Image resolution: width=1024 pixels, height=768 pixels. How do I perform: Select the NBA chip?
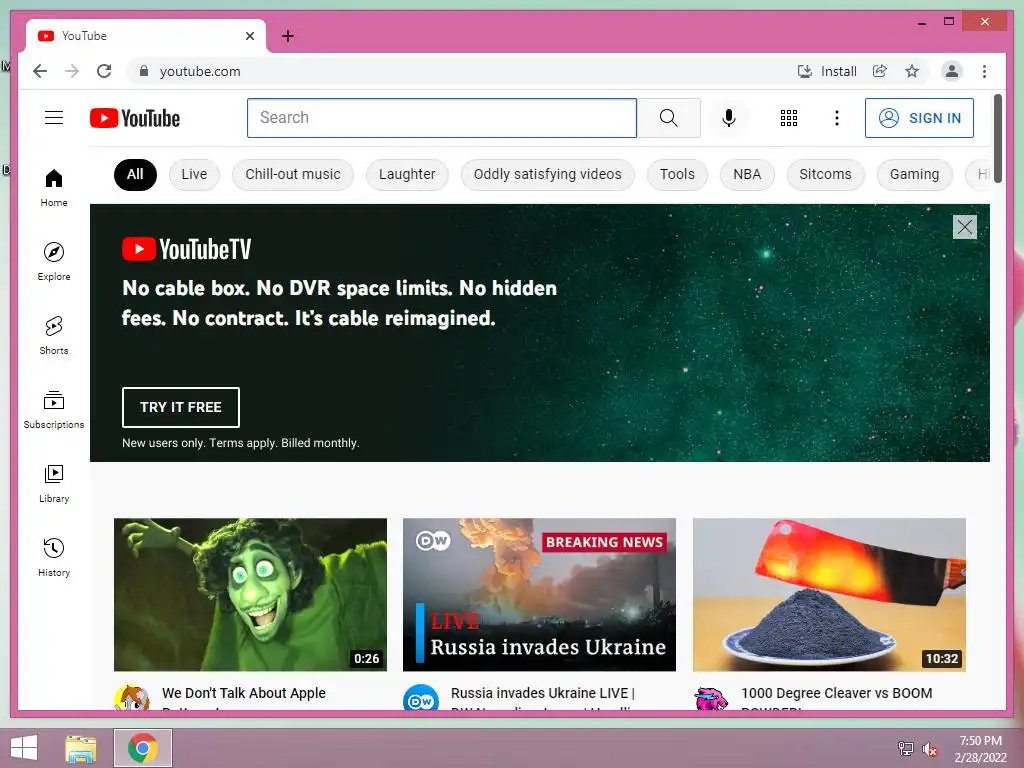pos(747,174)
